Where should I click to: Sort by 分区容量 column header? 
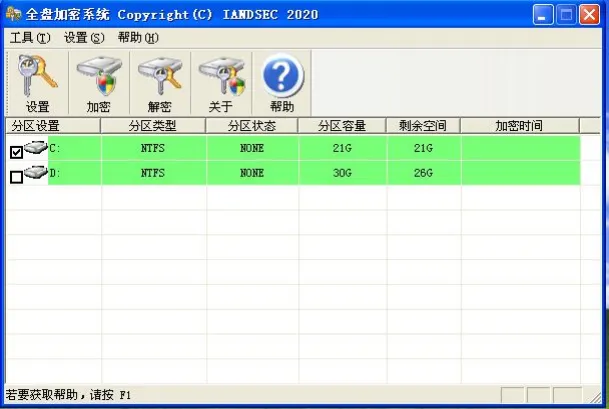(x=342, y=126)
